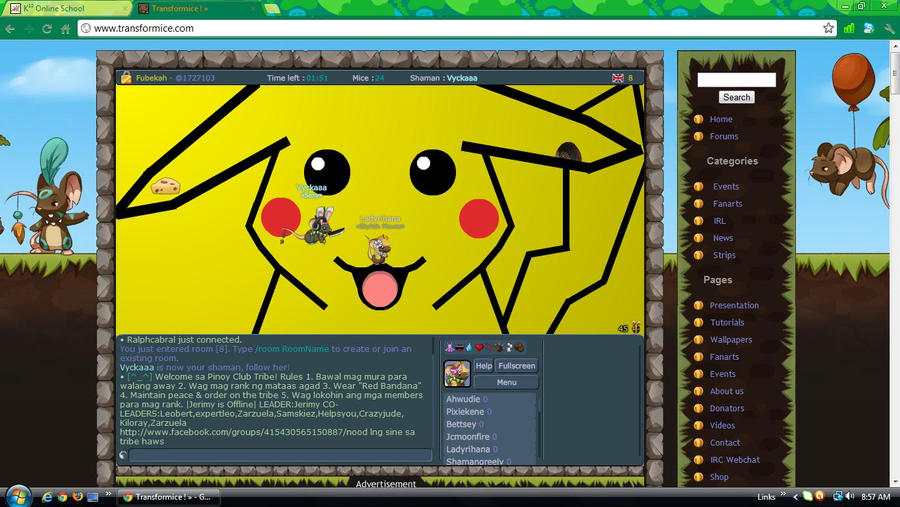
Task: Launch Firefox from quick launch
Action: pyautogui.click(x=77, y=497)
